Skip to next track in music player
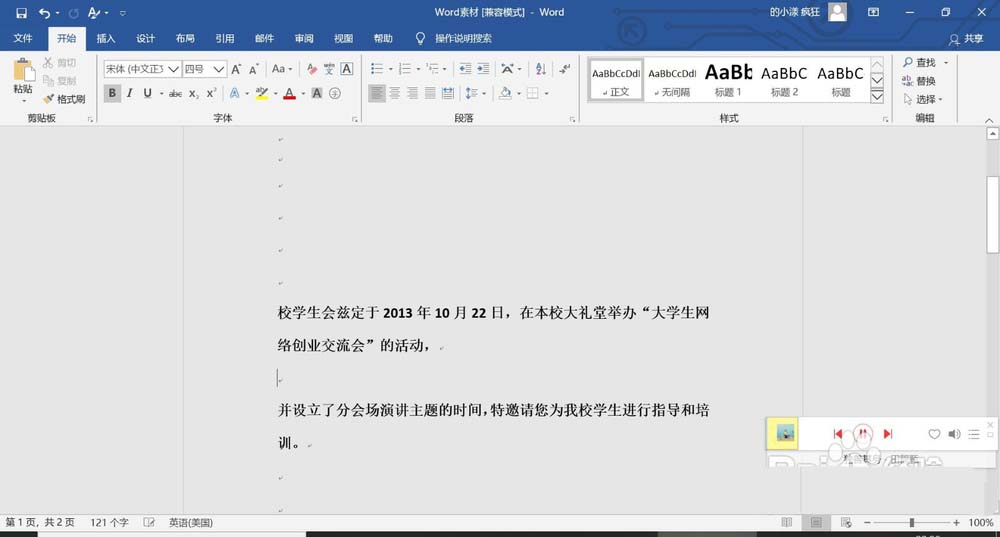 coord(888,434)
